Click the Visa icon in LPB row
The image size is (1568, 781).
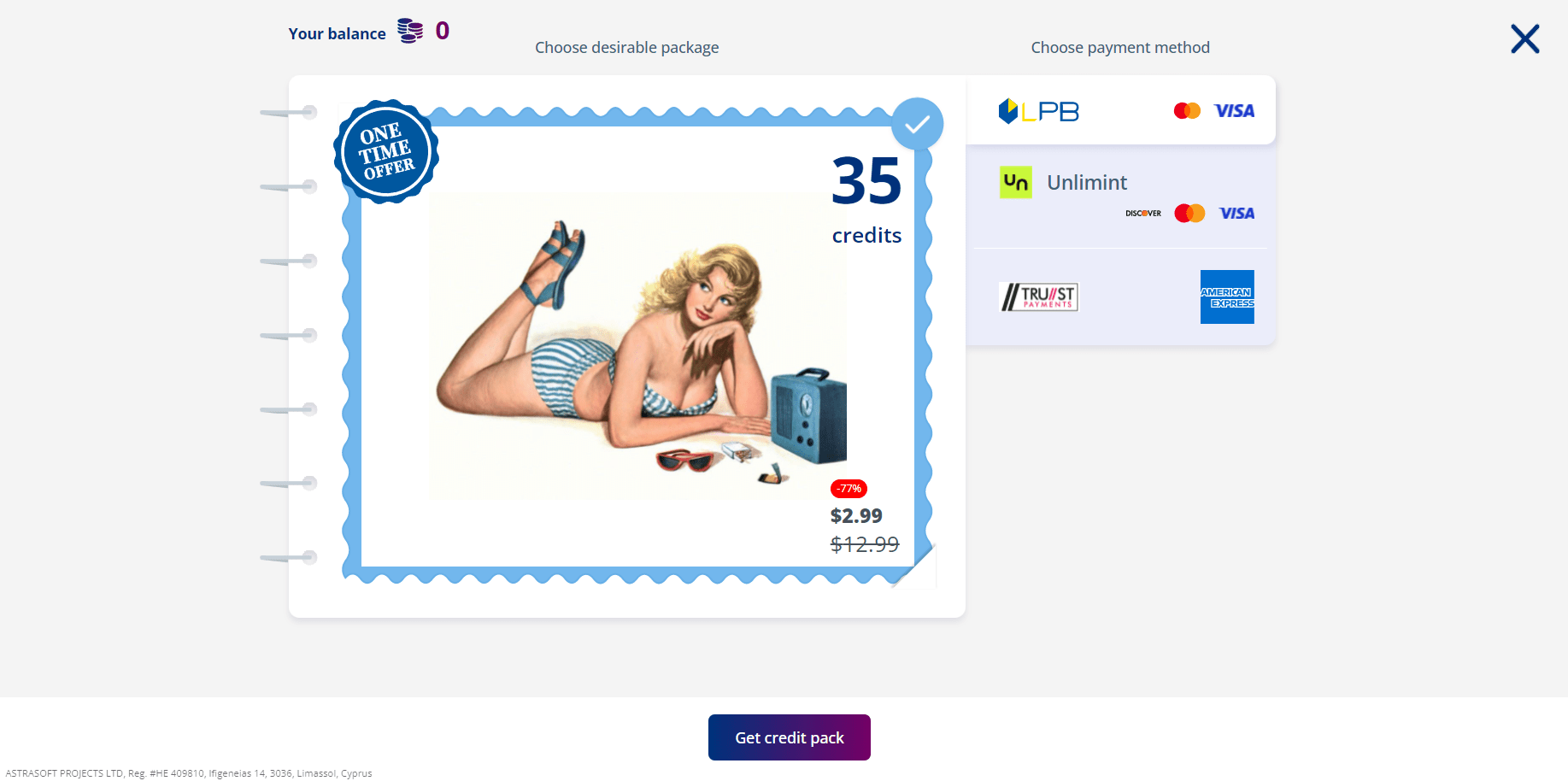1234,111
